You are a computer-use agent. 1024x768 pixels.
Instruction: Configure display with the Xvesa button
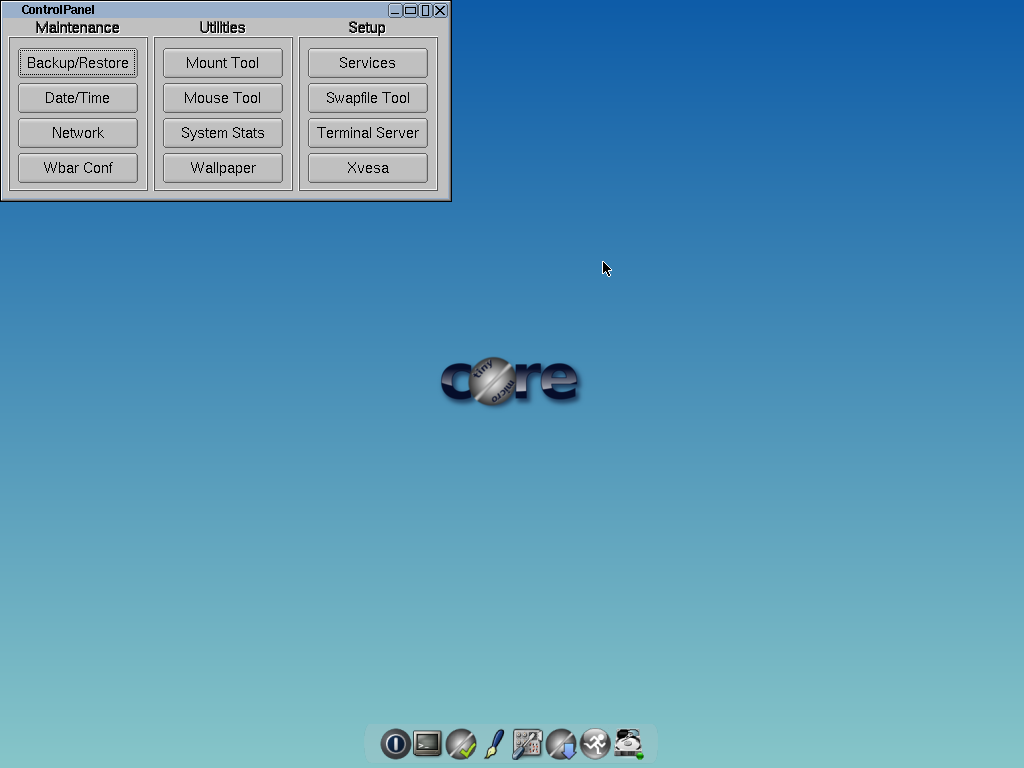367,167
